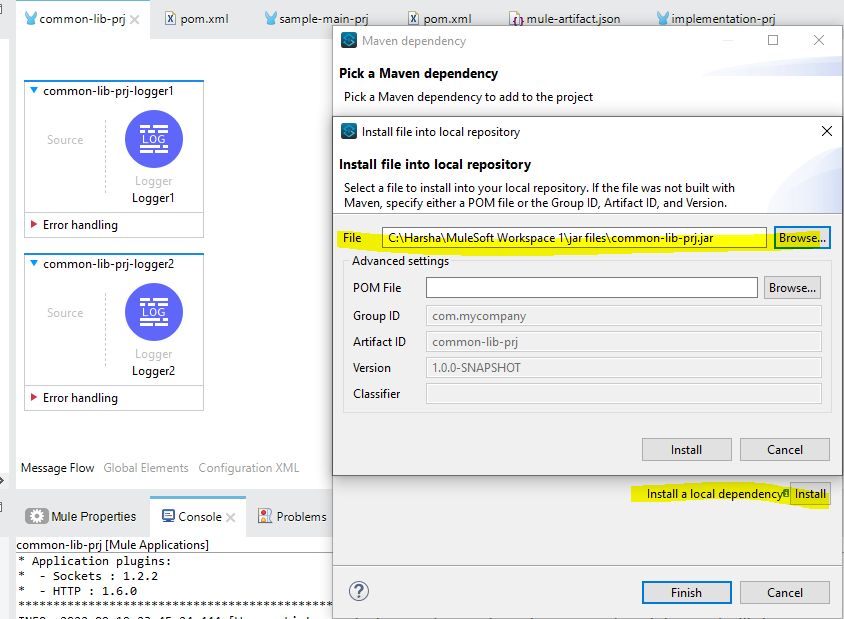Close the Console view tab
Viewport: 844px width, 619px height.
(231, 517)
